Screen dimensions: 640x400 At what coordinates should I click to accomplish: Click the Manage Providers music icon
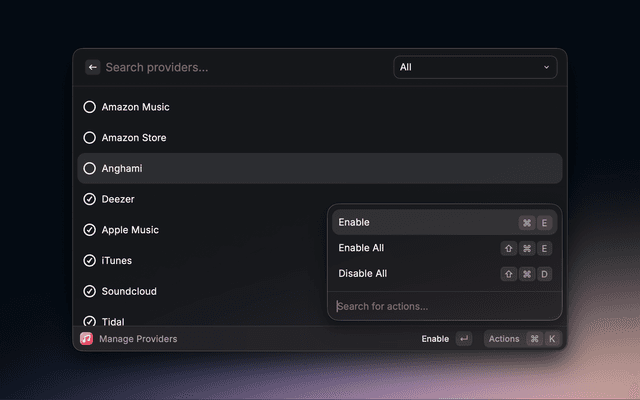[87, 339]
